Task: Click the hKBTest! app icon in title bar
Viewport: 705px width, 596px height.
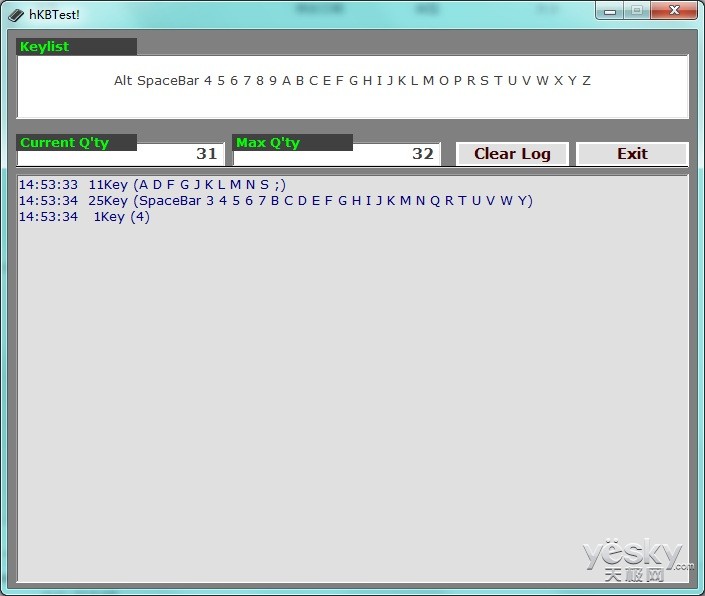Action: click(16, 15)
